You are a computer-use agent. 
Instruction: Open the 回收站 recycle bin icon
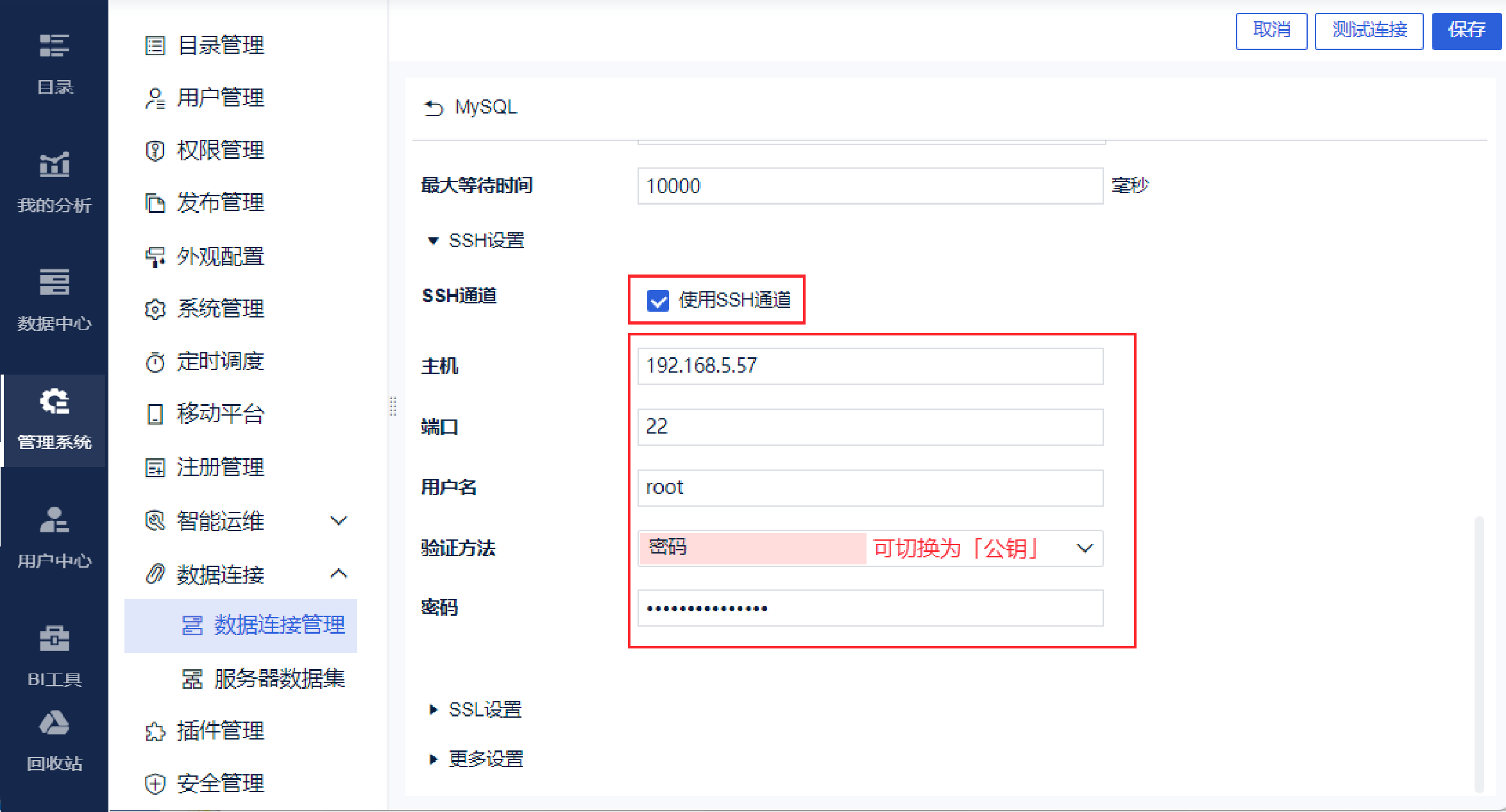55,723
